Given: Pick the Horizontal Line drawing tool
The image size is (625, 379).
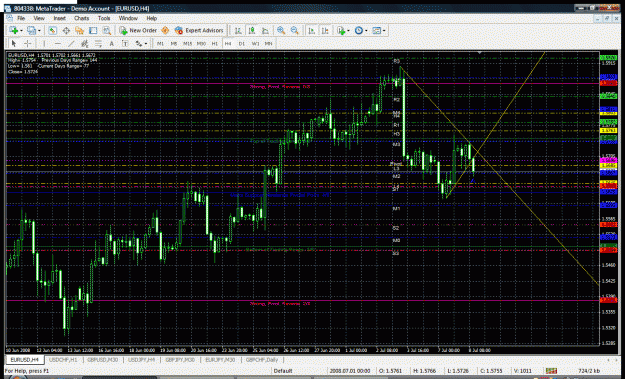Looking at the screenshot, I should pos(58,43).
